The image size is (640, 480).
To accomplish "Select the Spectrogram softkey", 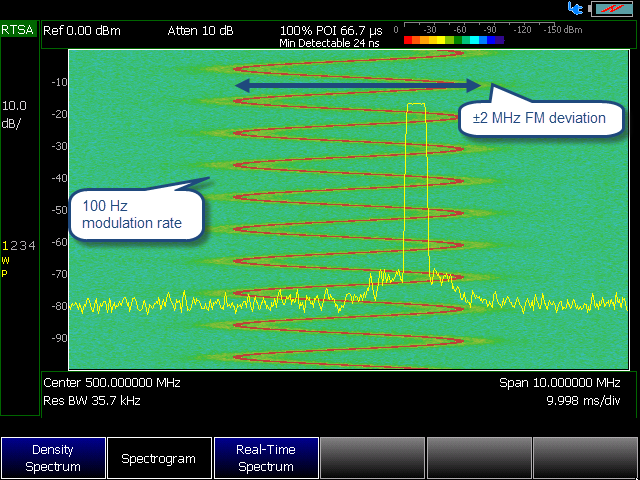I will [x=159, y=458].
